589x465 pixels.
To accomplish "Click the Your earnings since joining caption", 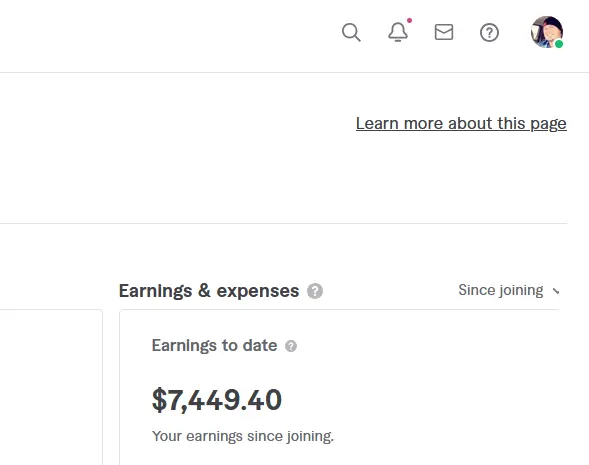I will [x=243, y=436].
